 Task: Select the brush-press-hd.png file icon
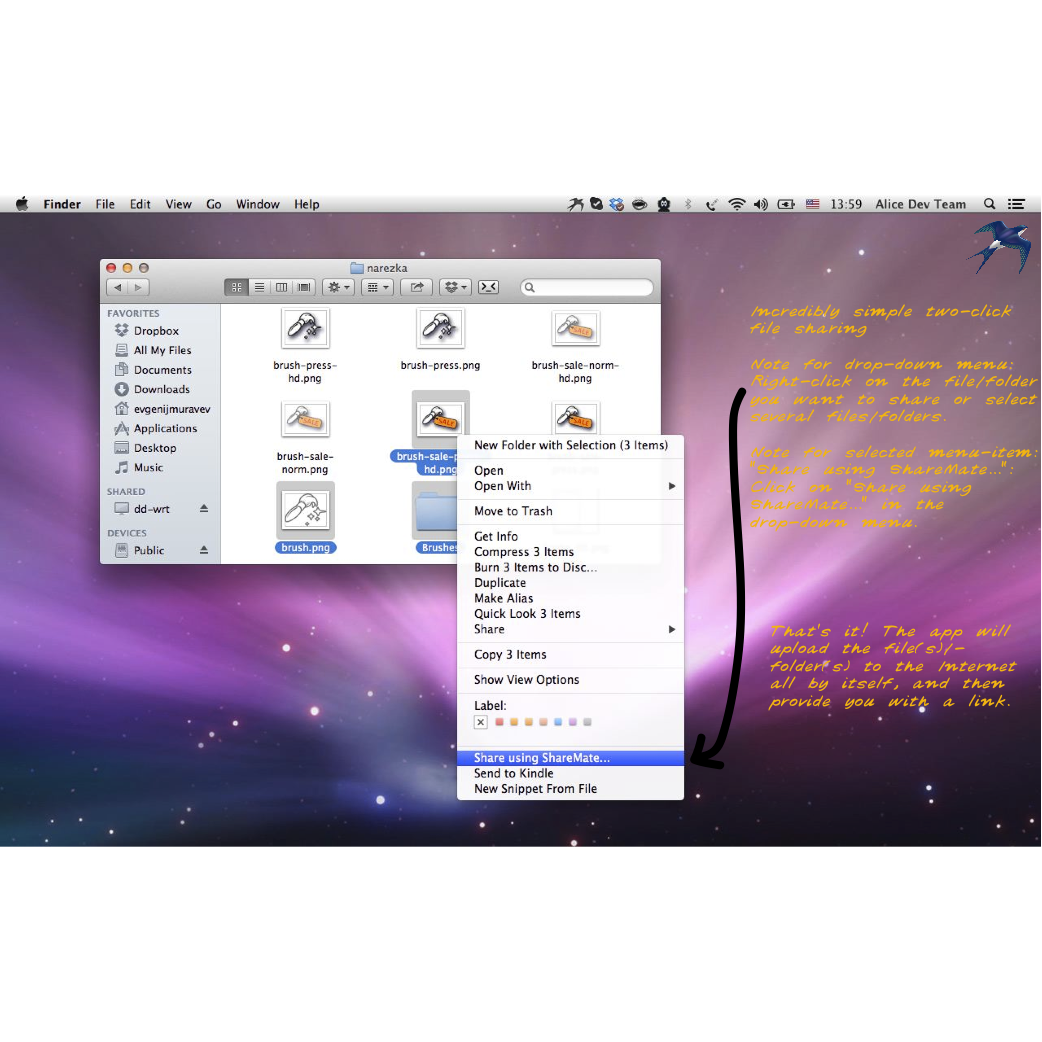click(x=305, y=328)
